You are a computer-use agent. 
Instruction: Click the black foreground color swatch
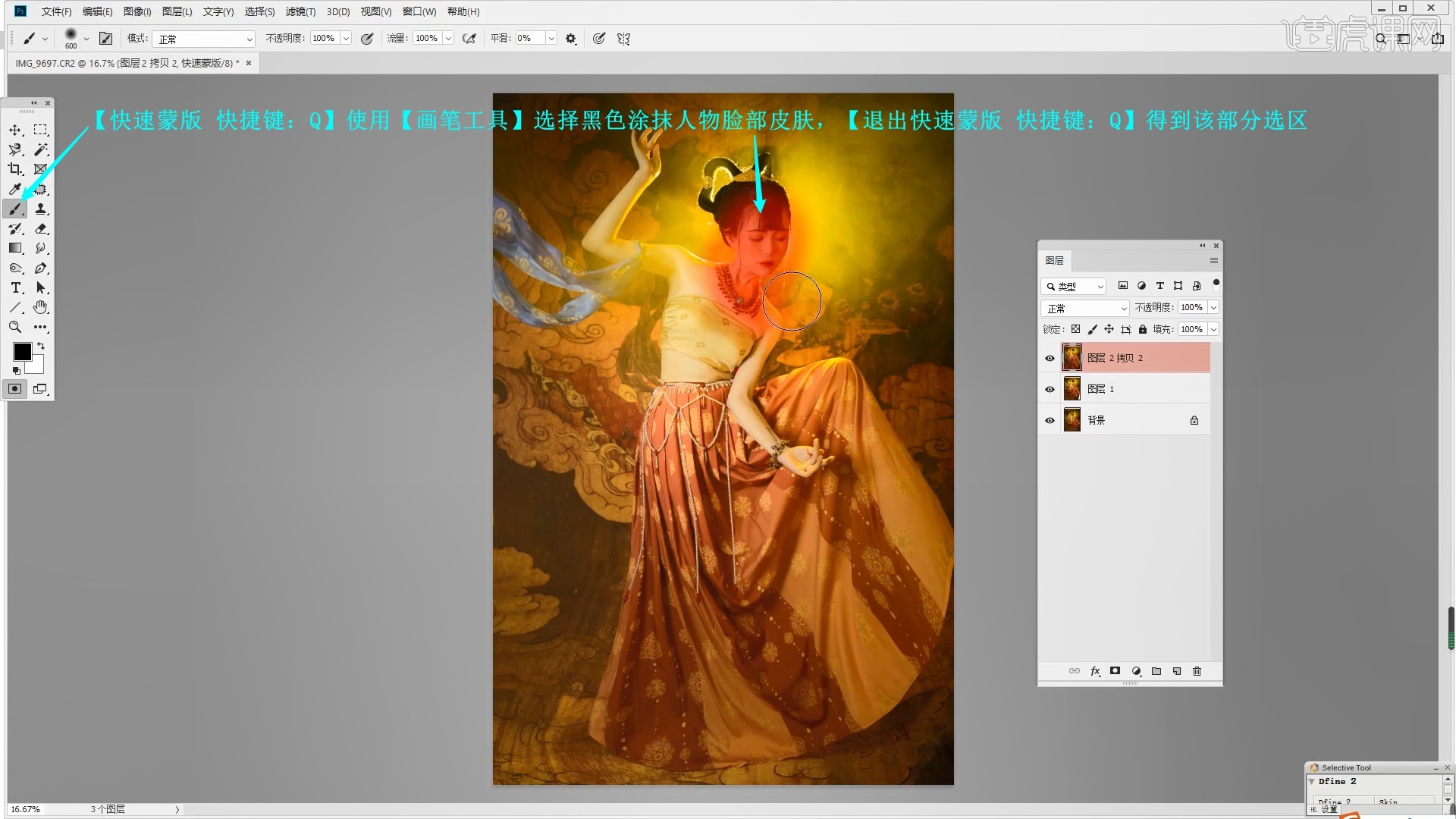tap(21, 351)
